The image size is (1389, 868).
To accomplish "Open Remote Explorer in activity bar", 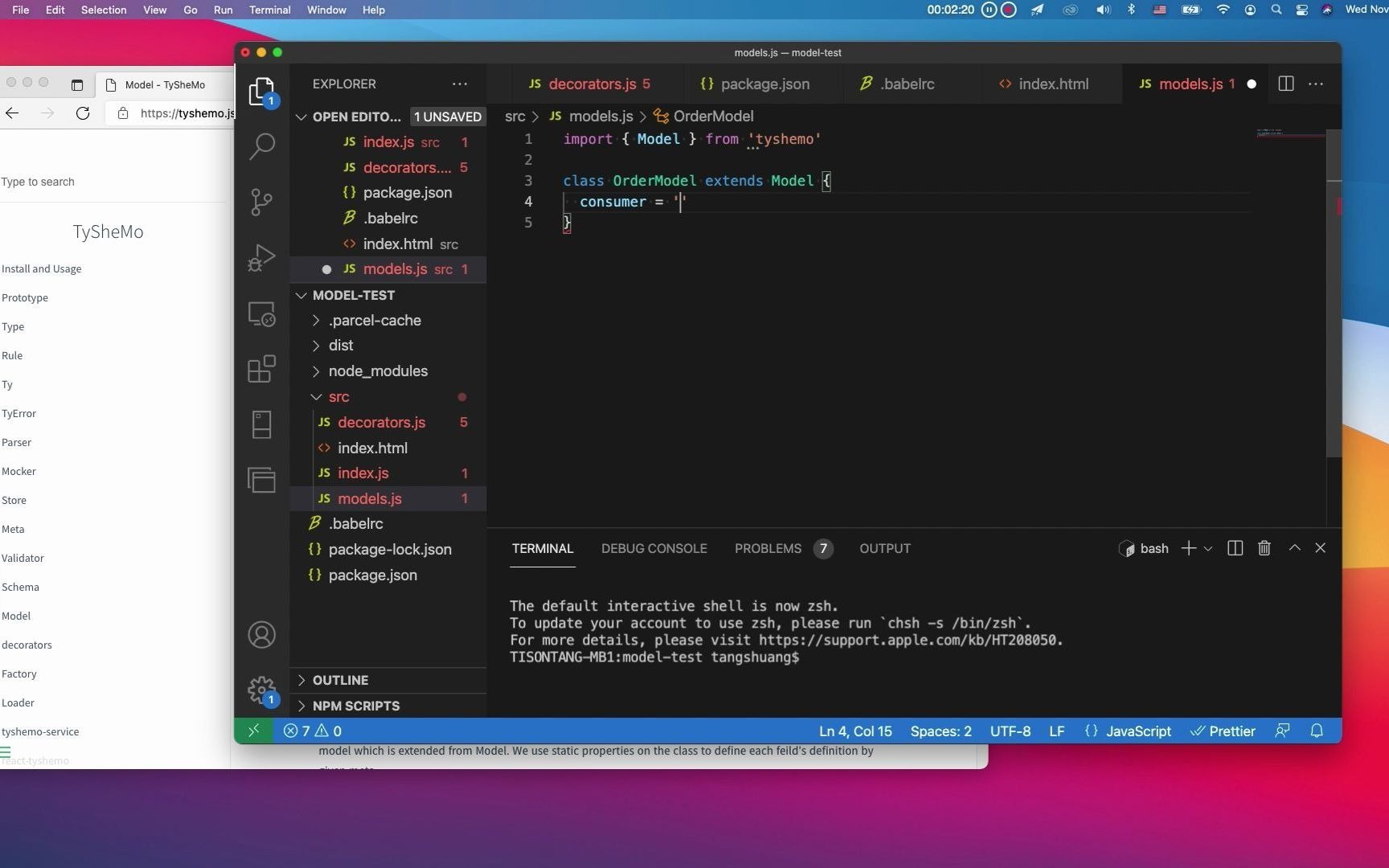I will (262, 313).
